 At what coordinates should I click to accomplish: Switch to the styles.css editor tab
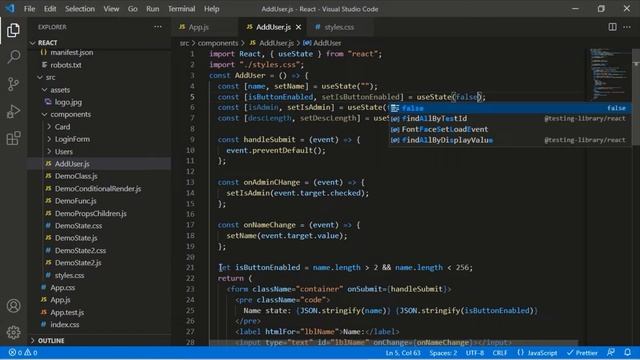(339, 27)
